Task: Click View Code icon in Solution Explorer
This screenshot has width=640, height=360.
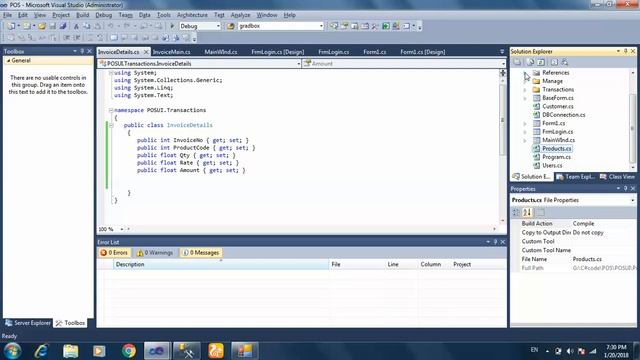Action: [554, 62]
